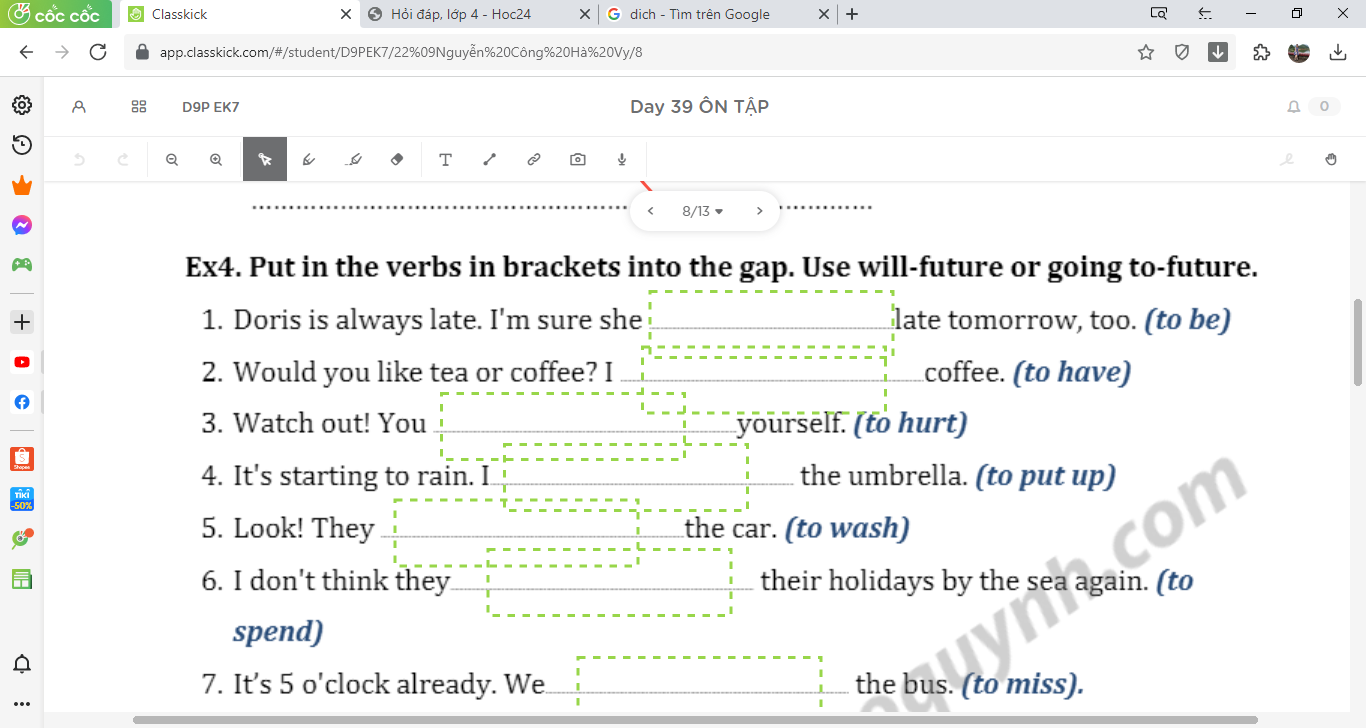Select the pointer selection tool
The width and height of the screenshot is (1366, 728).
coord(265,159)
